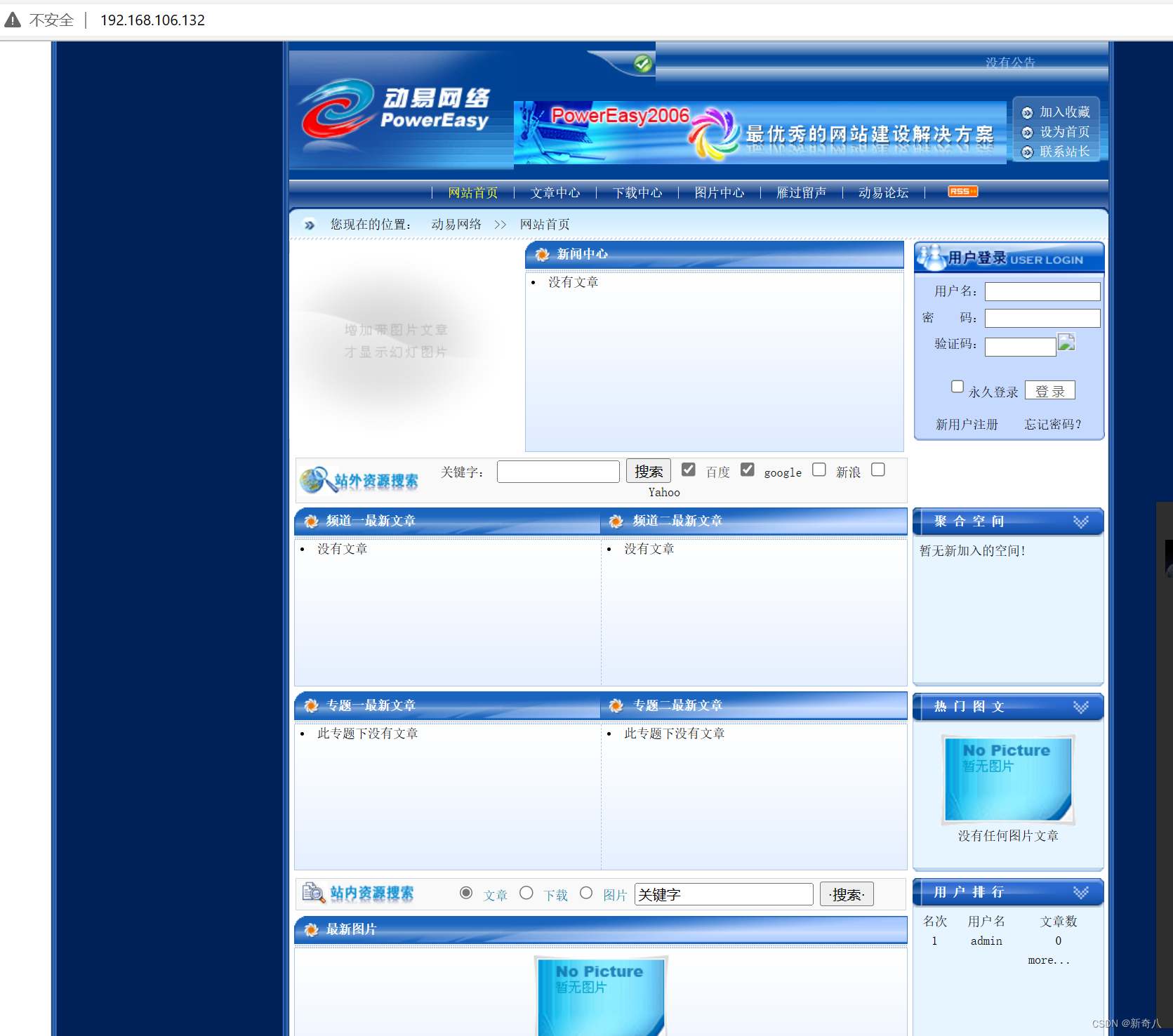The height and width of the screenshot is (1036, 1173).
Task: Click the flower icon beside 专题一最新文章
Action: [x=311, y=705]
